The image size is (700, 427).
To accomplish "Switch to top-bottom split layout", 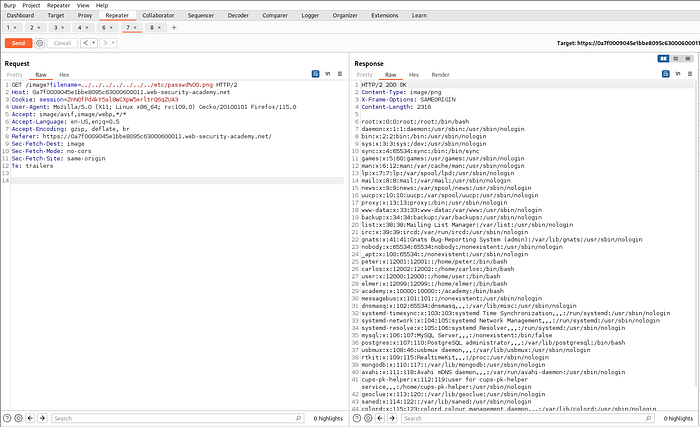I will point(676,59).
